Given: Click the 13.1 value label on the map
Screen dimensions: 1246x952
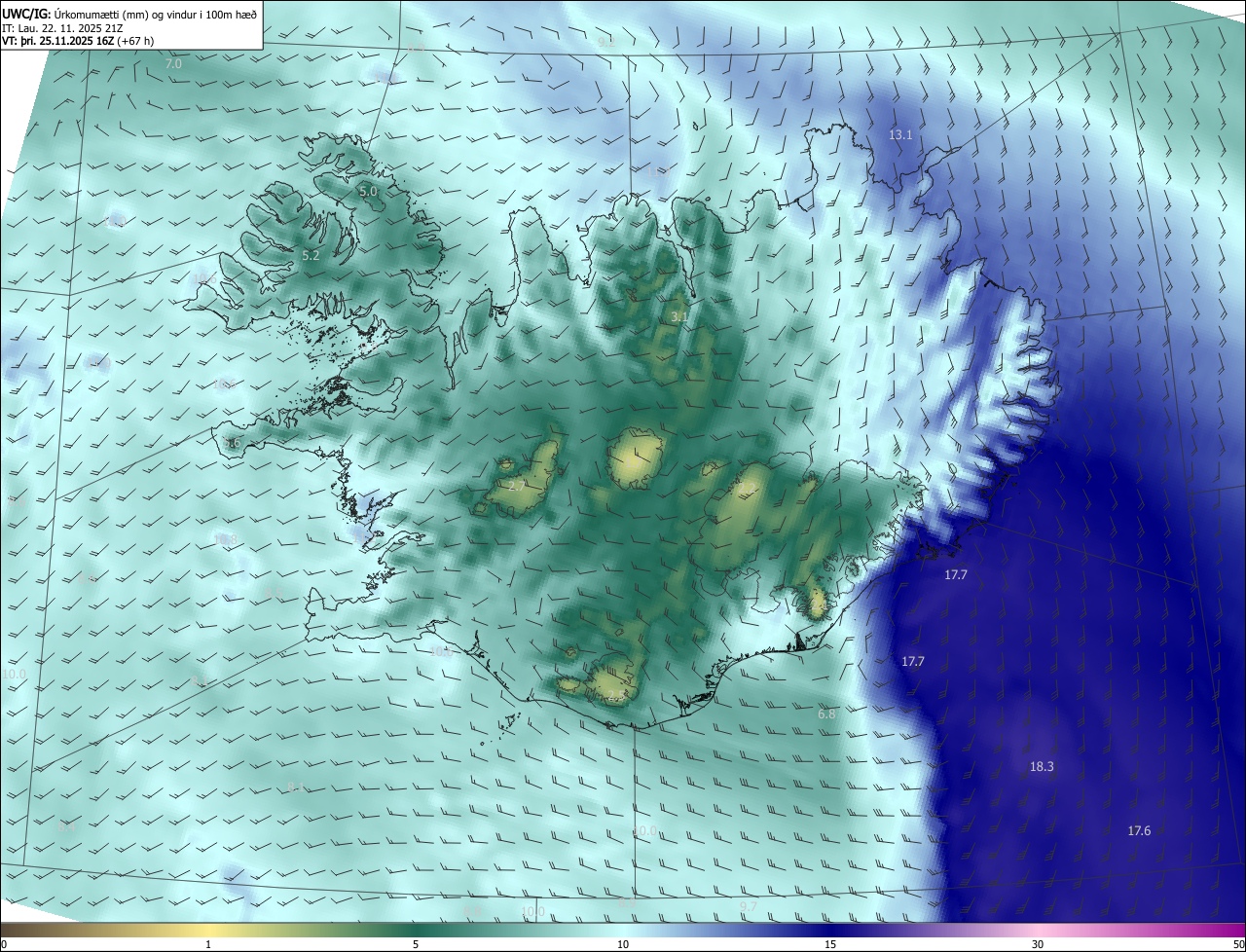Looking at the screenshot, I should 900,135.
